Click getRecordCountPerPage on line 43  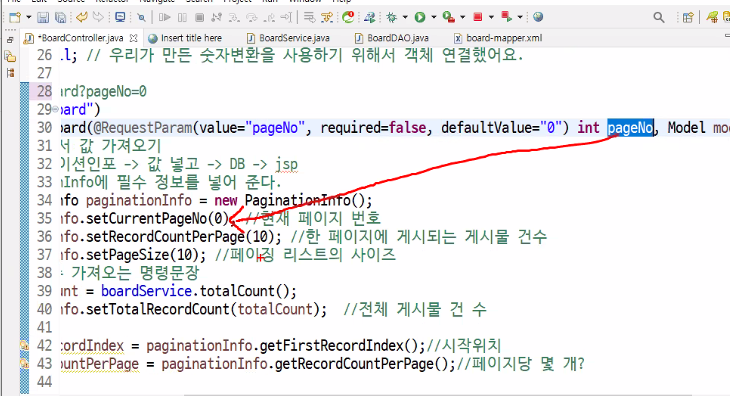click(354, 364)
